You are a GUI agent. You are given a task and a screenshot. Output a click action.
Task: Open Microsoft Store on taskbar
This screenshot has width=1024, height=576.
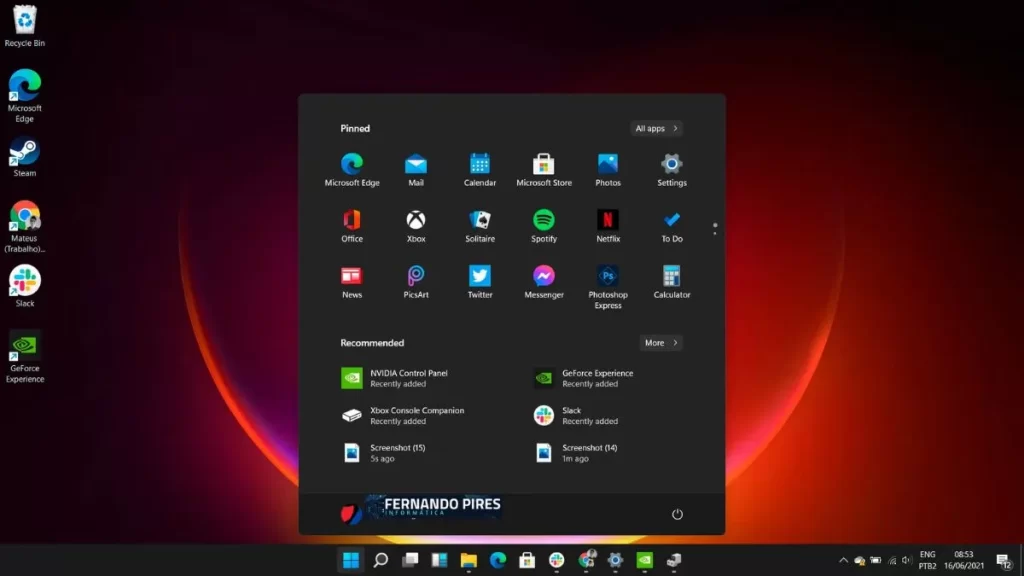click(527, 560)
